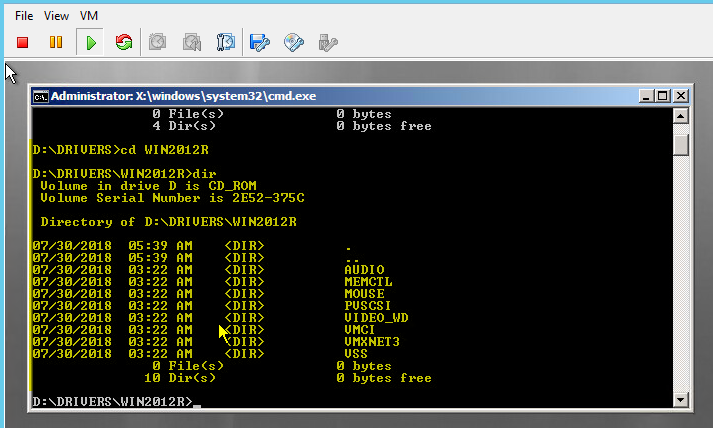
Task: Open the VM menu
Action: 89,16
